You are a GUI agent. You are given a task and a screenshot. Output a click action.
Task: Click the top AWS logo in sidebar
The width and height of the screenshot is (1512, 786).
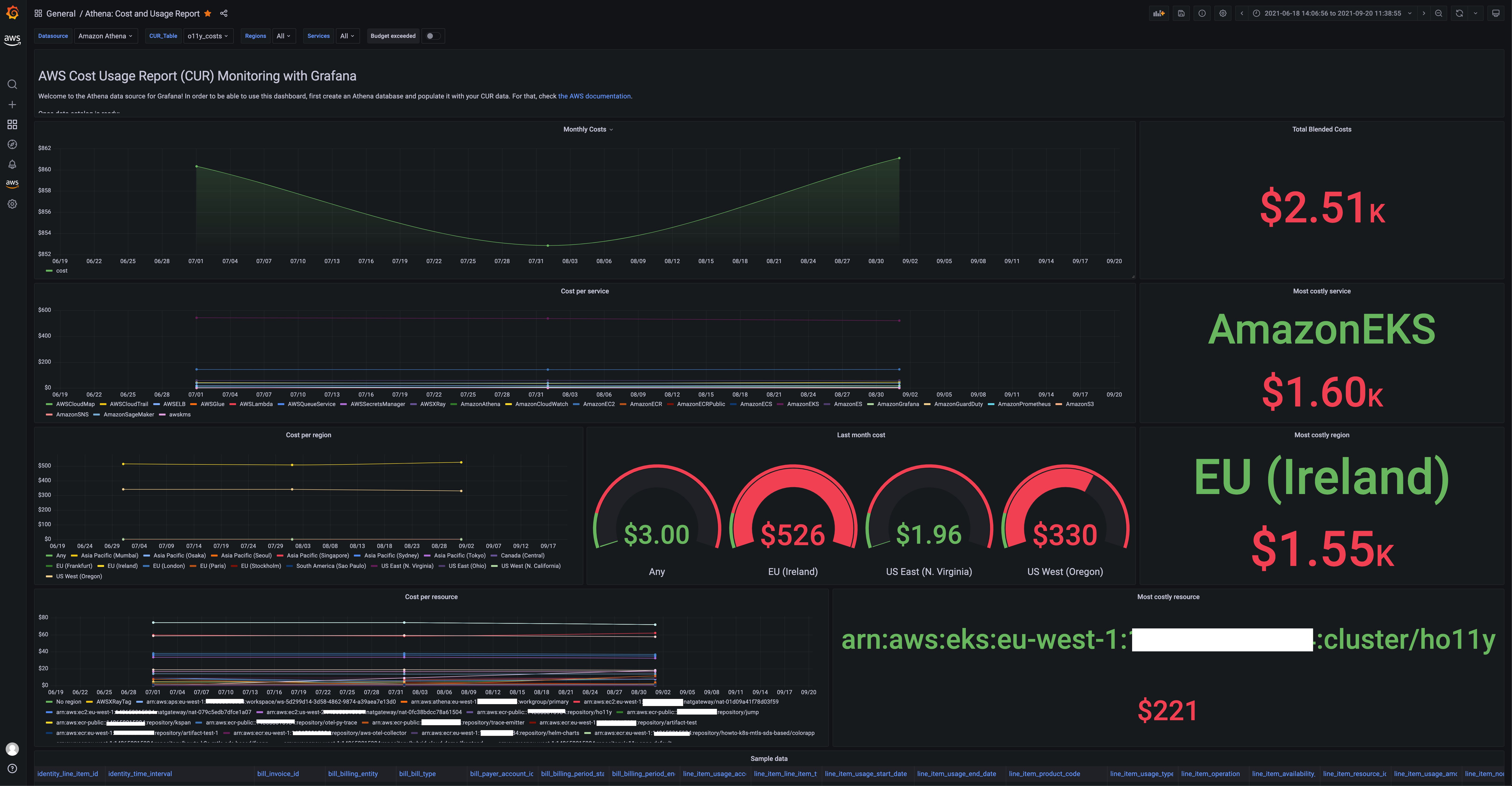click(12, 40)
